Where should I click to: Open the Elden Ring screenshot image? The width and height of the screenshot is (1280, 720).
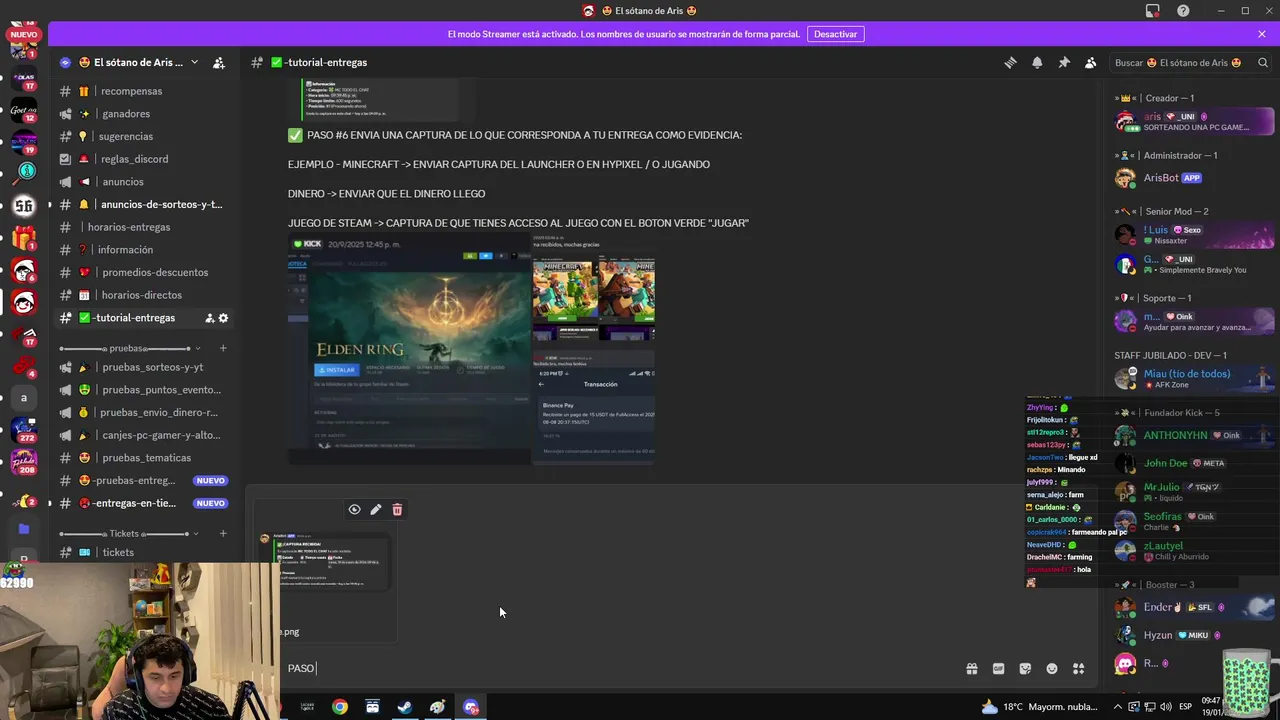409,349
